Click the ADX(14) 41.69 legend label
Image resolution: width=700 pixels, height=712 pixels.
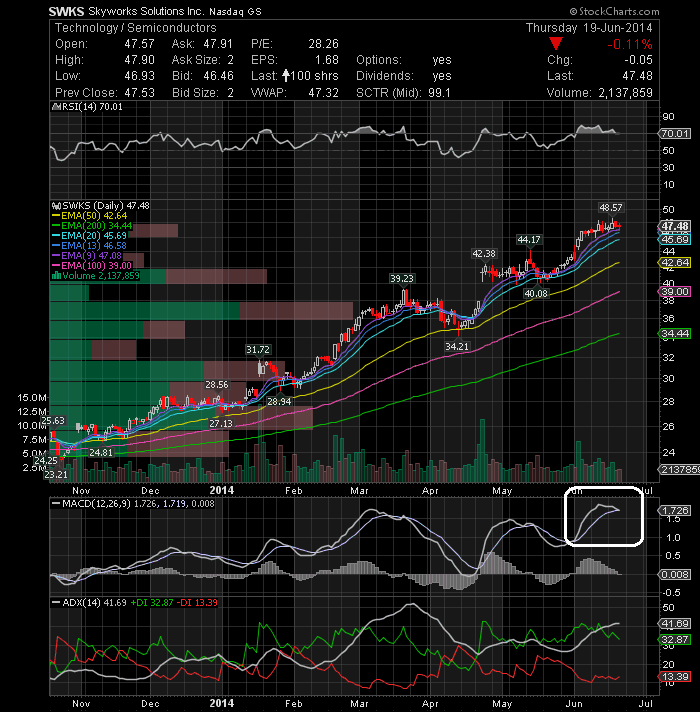click(89, 603)
